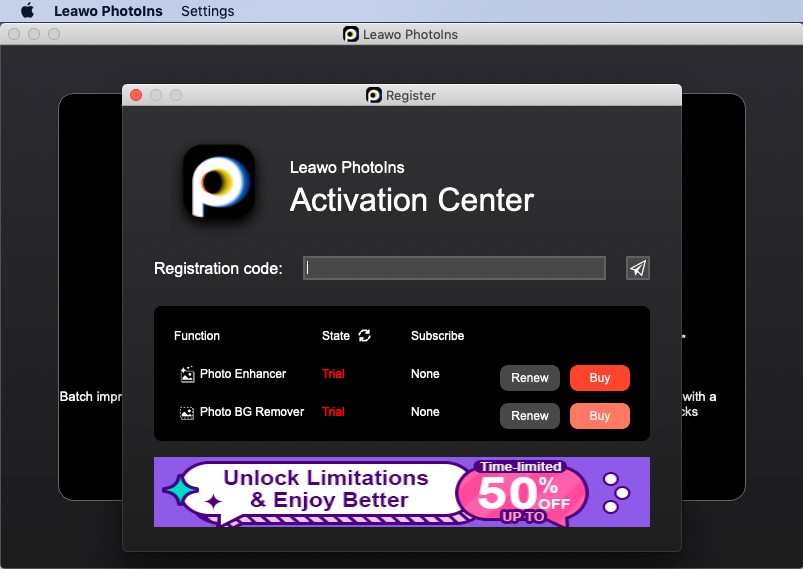Viewport: 803px width, 569px height.
Task: Select the Photo Enhancer row label
Action: click(x=243, y=374)
